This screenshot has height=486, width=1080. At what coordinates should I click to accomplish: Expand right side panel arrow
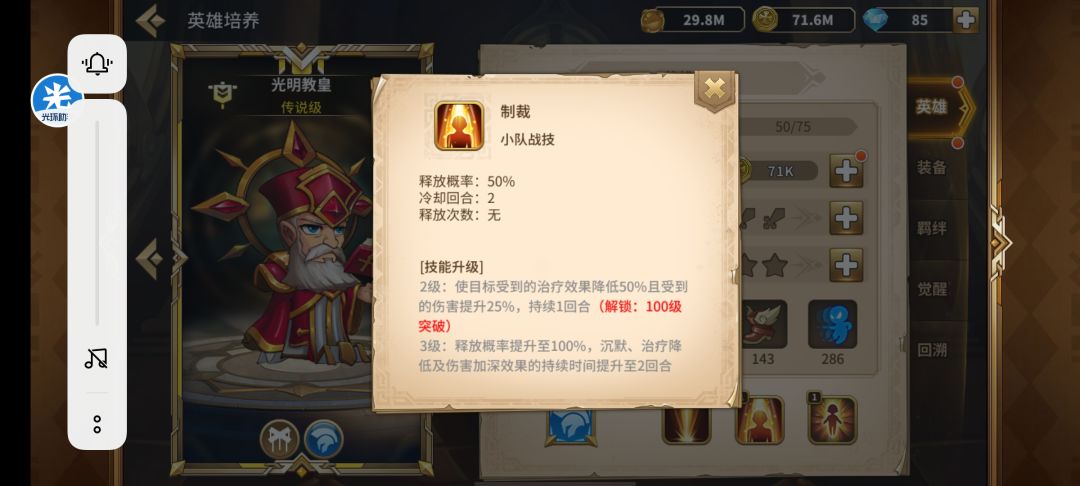(999, 242)
